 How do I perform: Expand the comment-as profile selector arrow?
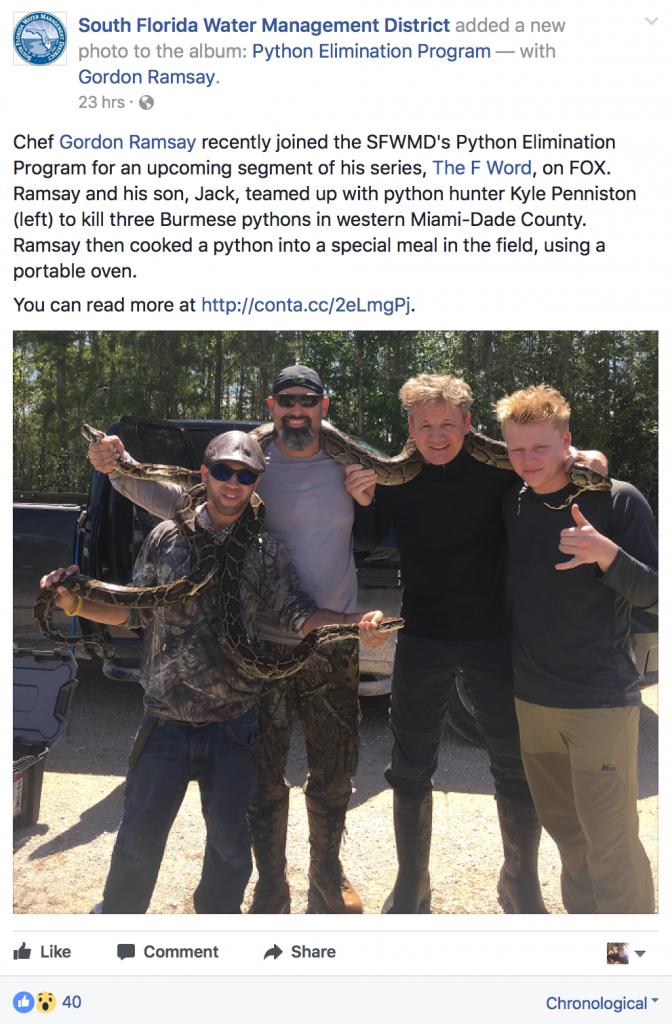(x=640, y=953)
